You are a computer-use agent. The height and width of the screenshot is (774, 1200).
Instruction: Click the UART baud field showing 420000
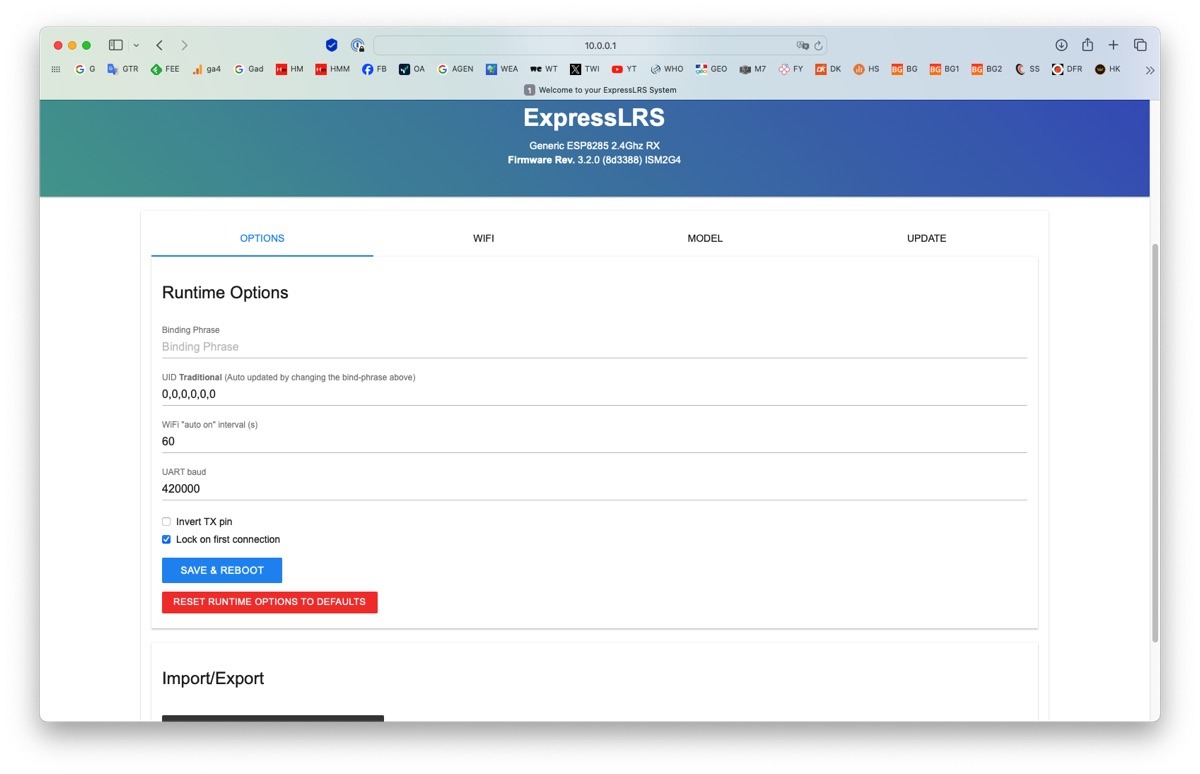[594, 489]
